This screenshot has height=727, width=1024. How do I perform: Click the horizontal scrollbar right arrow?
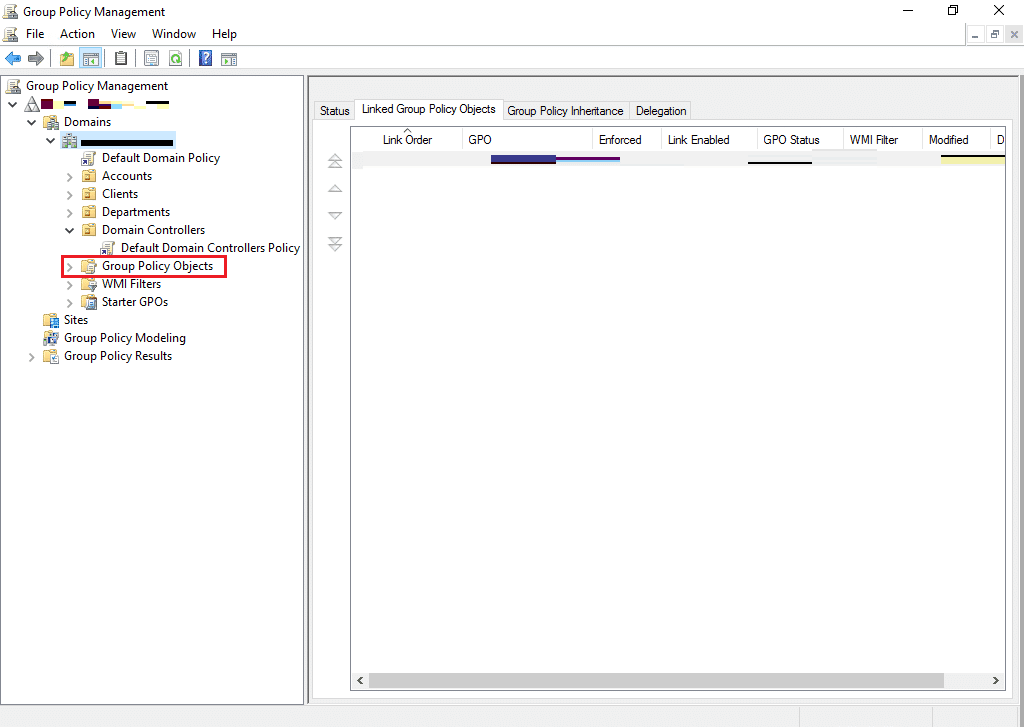pyautogui.click(x=995, y=680)
